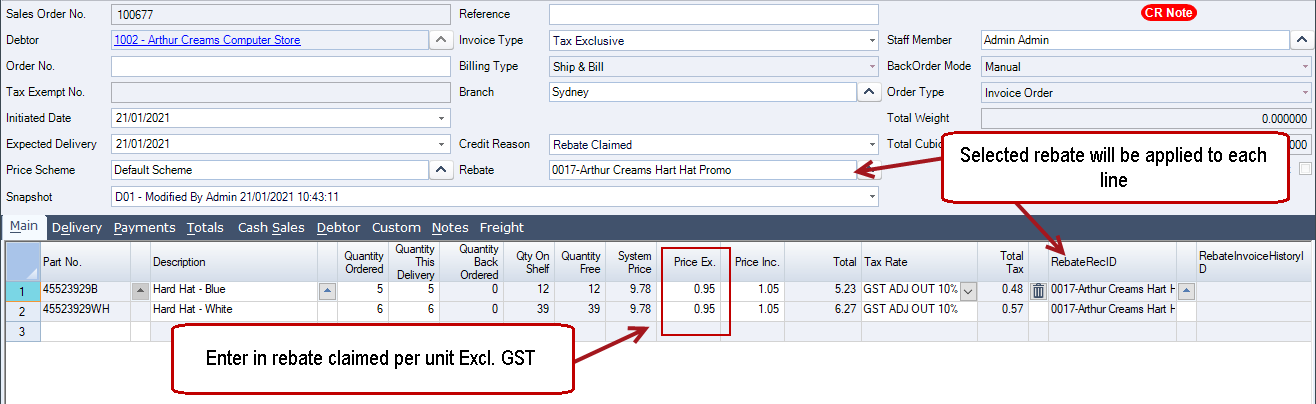This screenshot has height=404, width=1316.
Task: Open the Tax Rate dropdown on row 1
Action: tap(967, 291)
